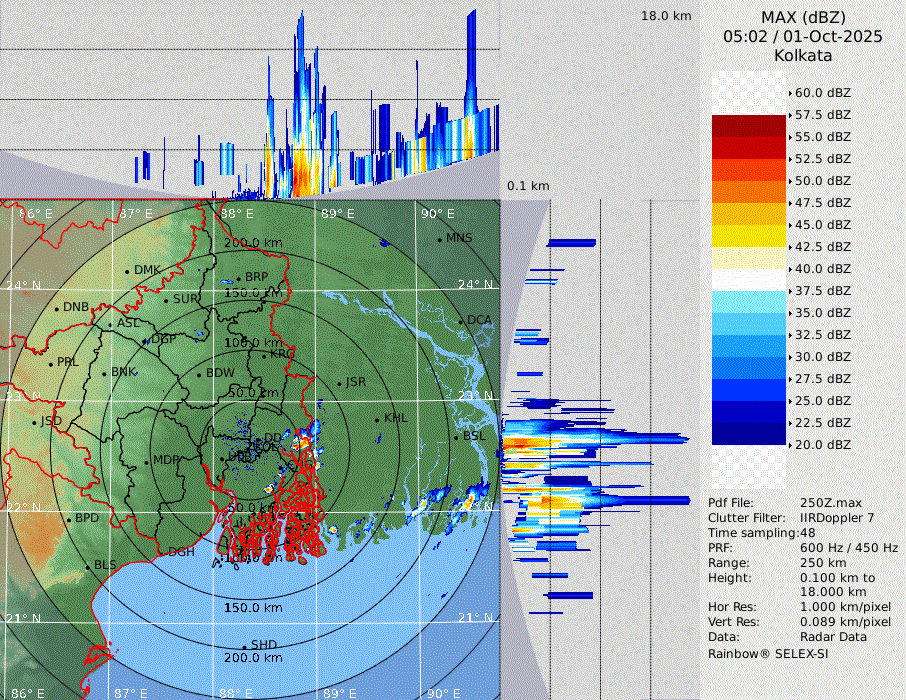Click the dark red swatch below 57.5 dBZ
Viewport: 906px width, 700px height.
click(x=748, y=126)
